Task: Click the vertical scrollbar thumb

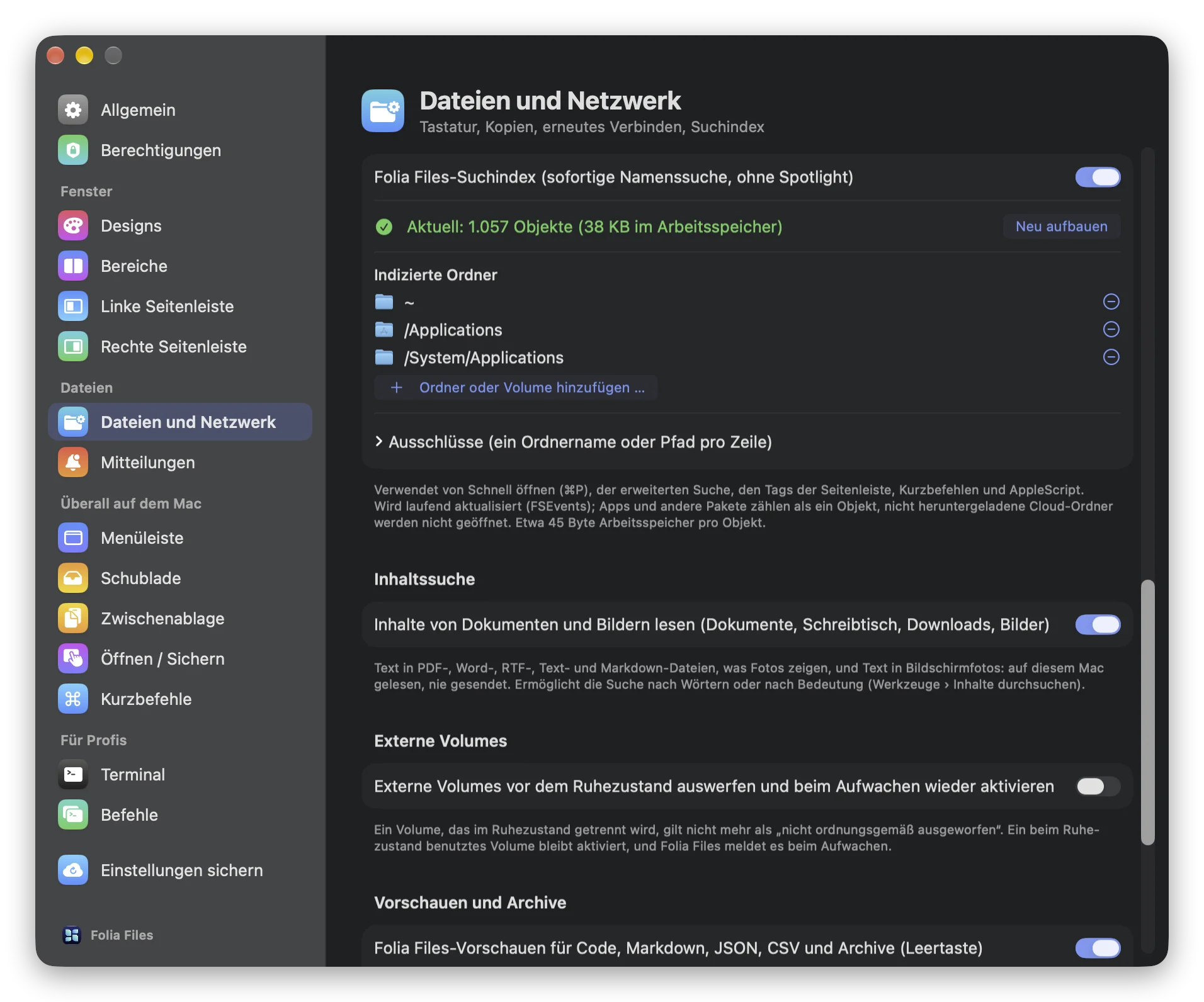Action: (1148, 712)
